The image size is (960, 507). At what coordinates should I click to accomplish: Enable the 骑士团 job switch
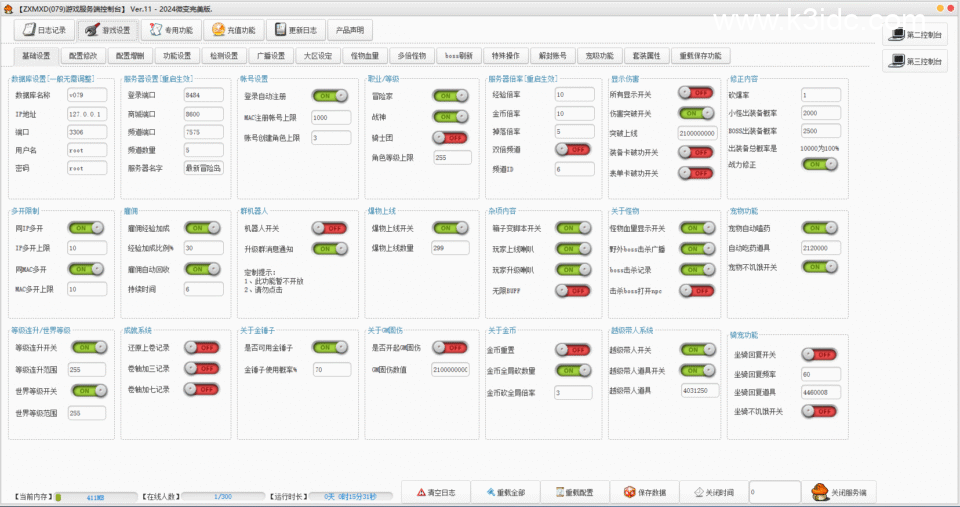451,138
